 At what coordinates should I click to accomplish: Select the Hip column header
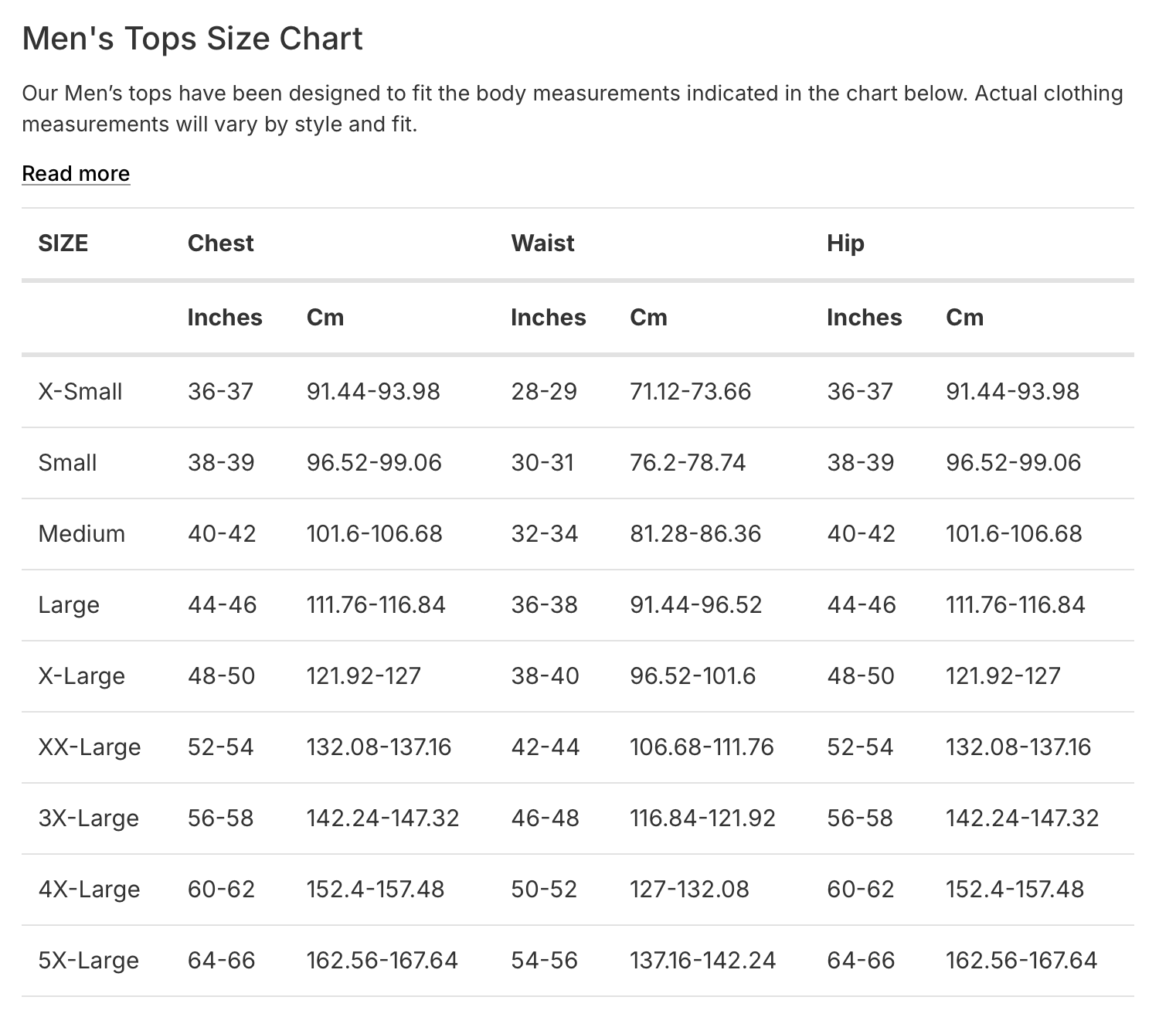pos(845,243)
